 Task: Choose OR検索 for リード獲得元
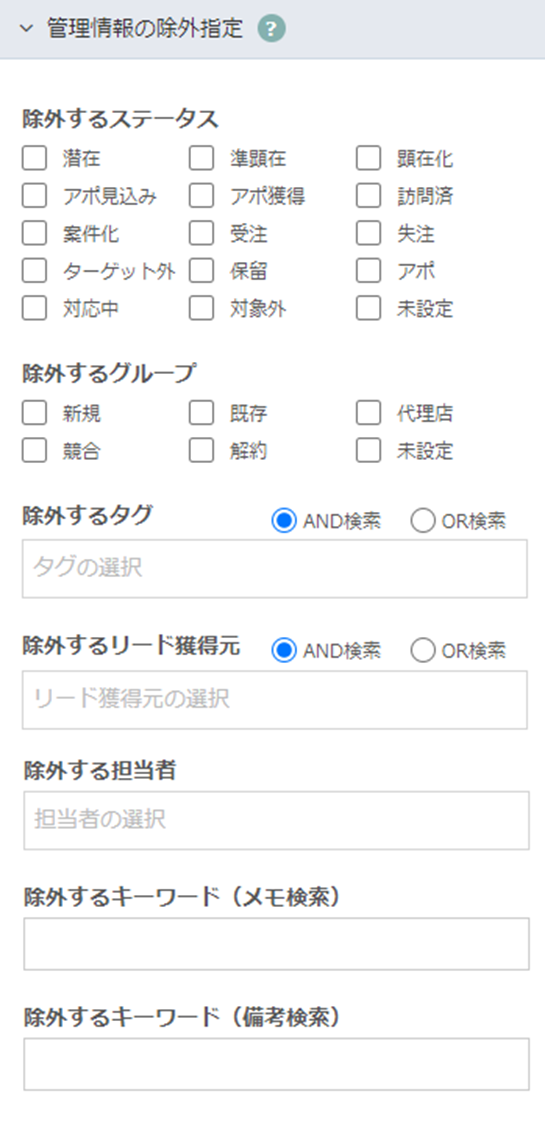tap(423, 651)
